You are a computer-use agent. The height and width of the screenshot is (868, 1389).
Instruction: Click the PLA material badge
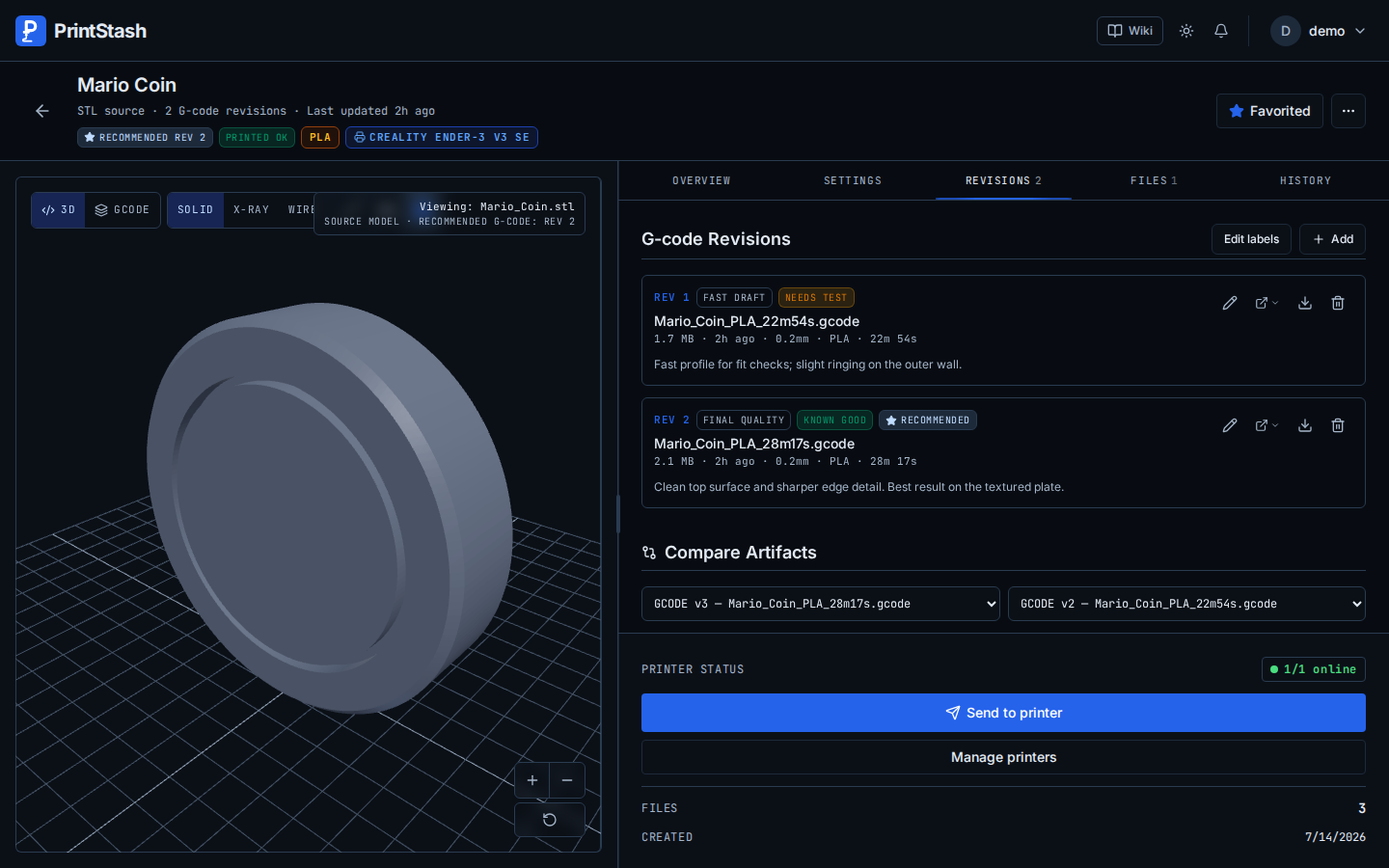320,138
